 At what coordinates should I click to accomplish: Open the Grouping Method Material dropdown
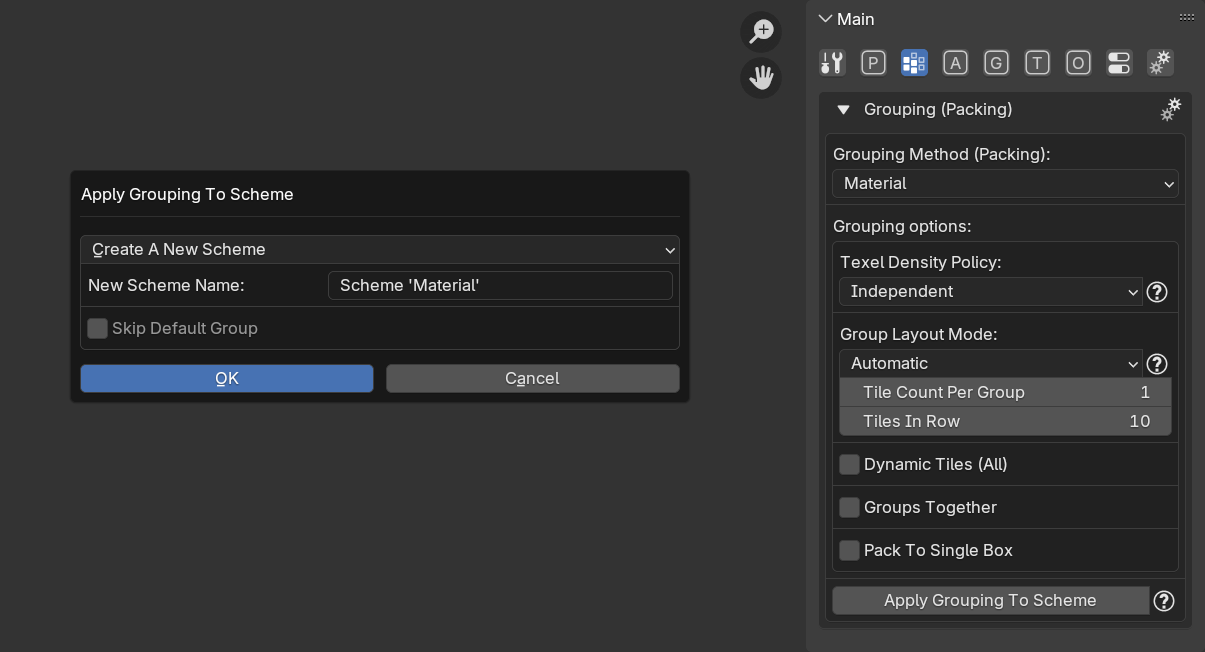pyautogui.click(x=1005, y=184)
